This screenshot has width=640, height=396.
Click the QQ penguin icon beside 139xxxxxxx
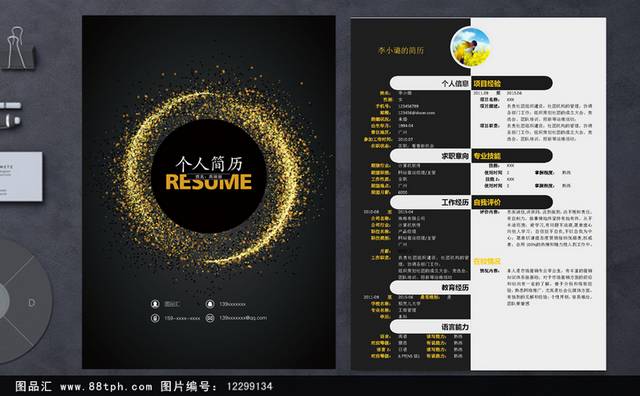210,304
